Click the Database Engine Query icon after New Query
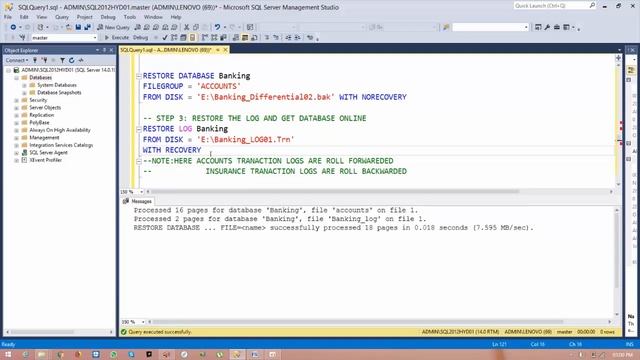This screenshot has height=360, width=640. point(138,27)
